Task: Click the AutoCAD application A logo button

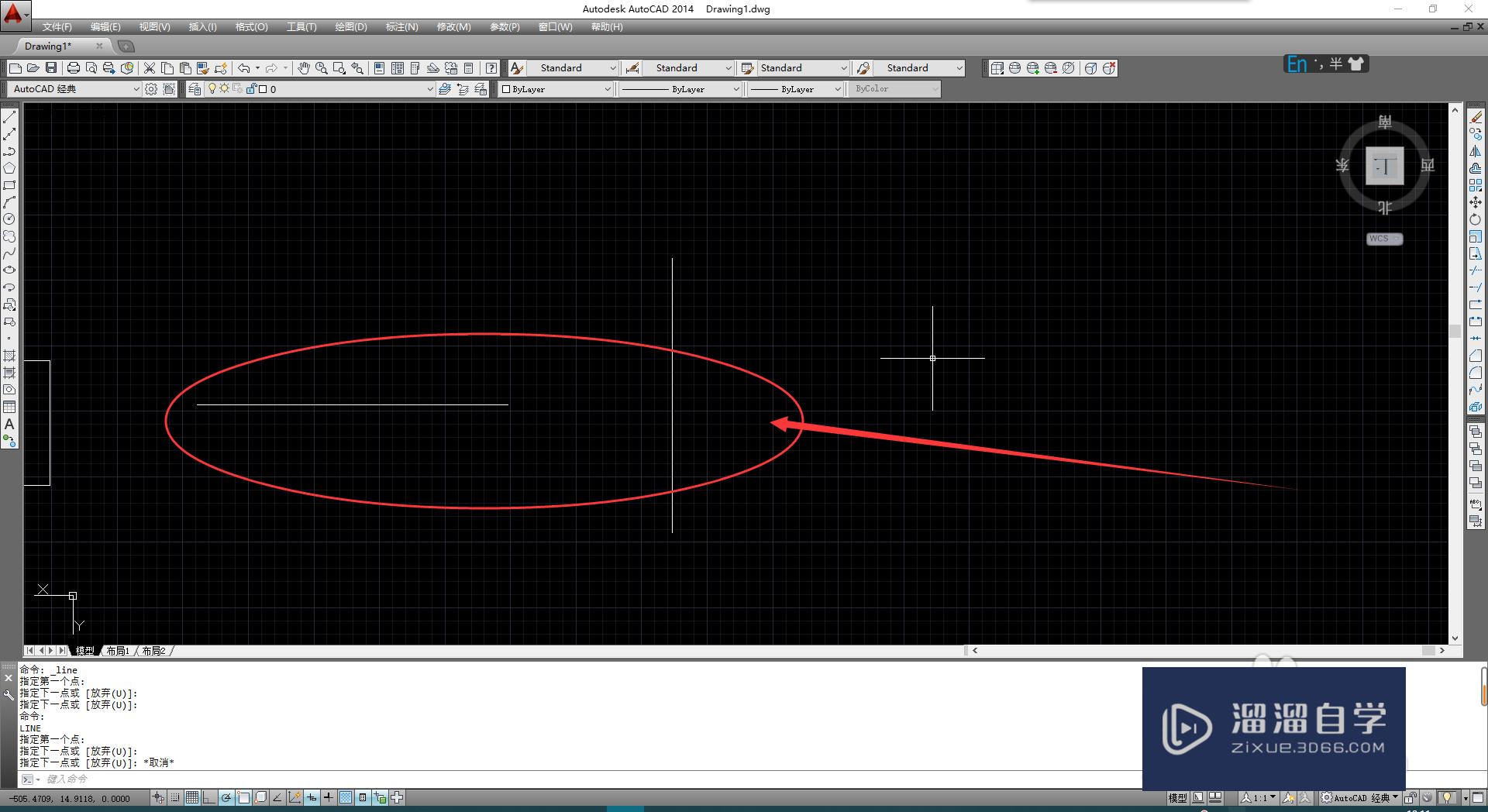Action: pos(15,15)
